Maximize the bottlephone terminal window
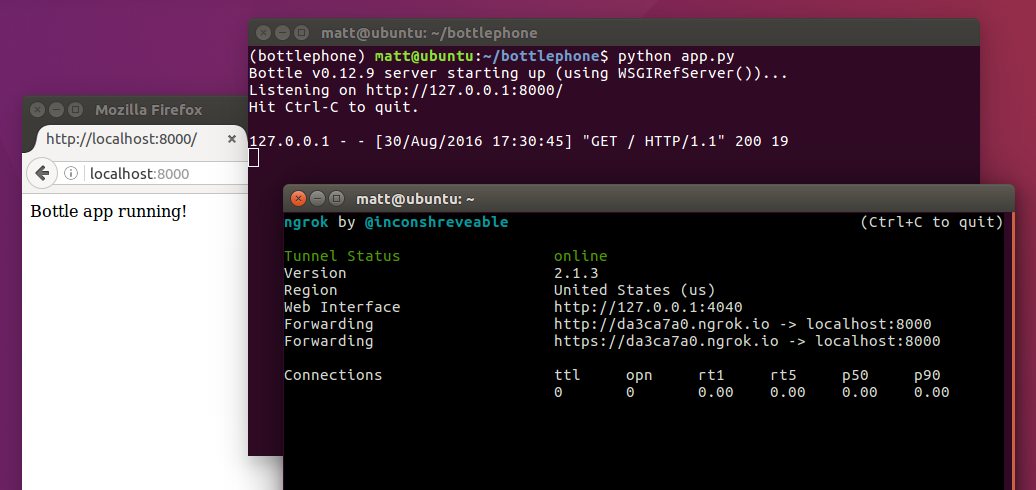The height and width of the screenshot is (490, 1036). [301, 32]
